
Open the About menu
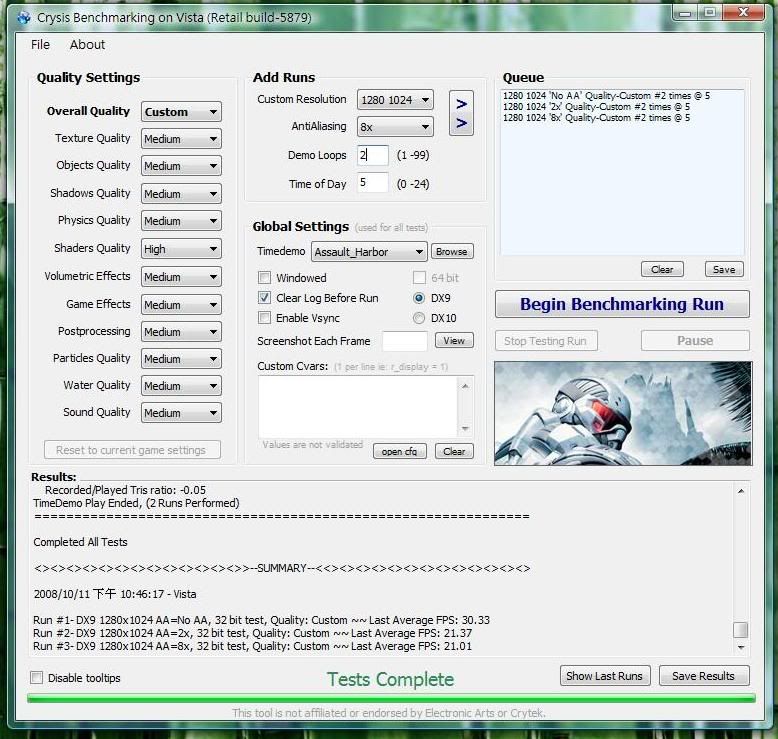tap(87, 45)
